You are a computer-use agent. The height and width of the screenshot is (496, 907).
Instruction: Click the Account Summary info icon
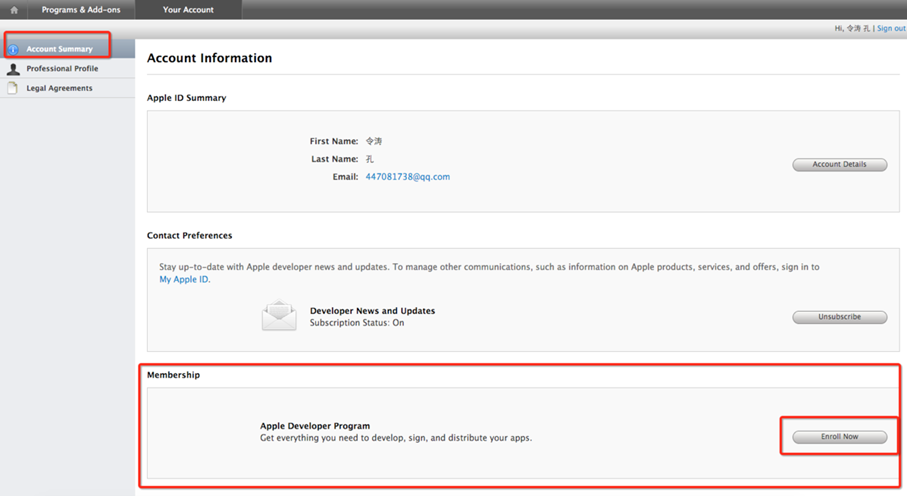point(13,49)
